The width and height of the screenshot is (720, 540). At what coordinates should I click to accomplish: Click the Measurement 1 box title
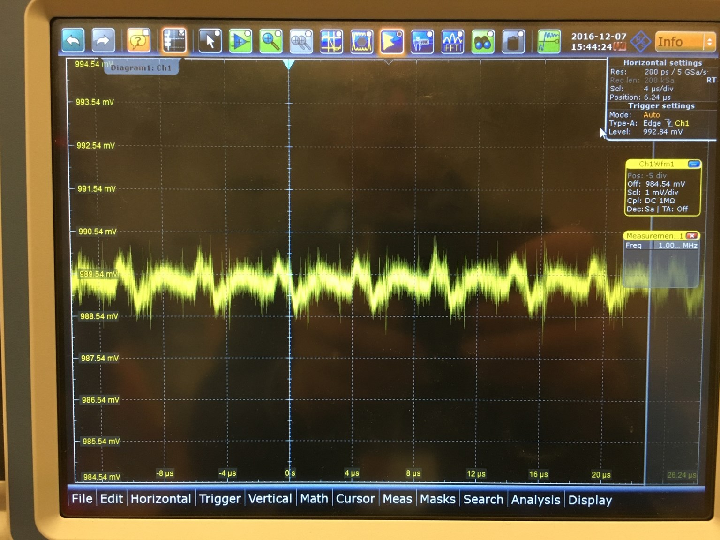pyautogui.click(x=654, y=236)
